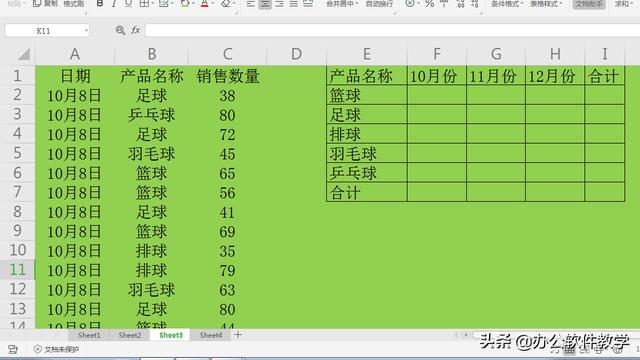The image size is (640, 360).
Task: Select 篮球 cell in summary table
Action: pyautogui.click(x=367, y=95)
